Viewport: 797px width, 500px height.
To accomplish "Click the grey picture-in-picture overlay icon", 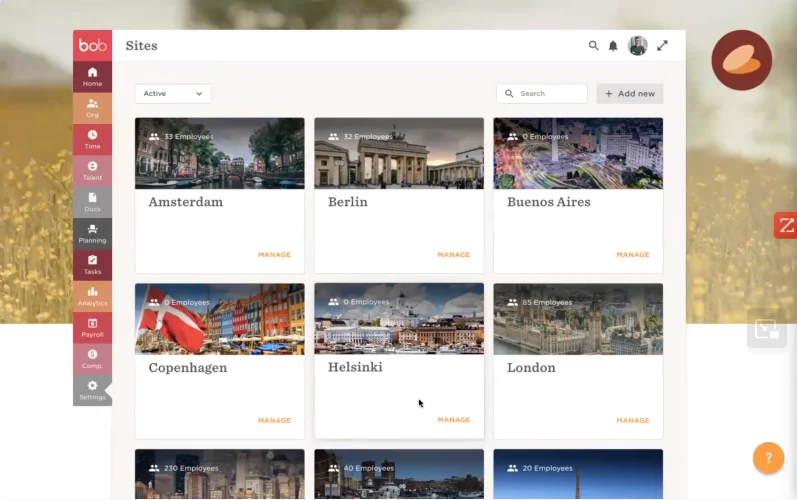I will (x=767, y=329).
